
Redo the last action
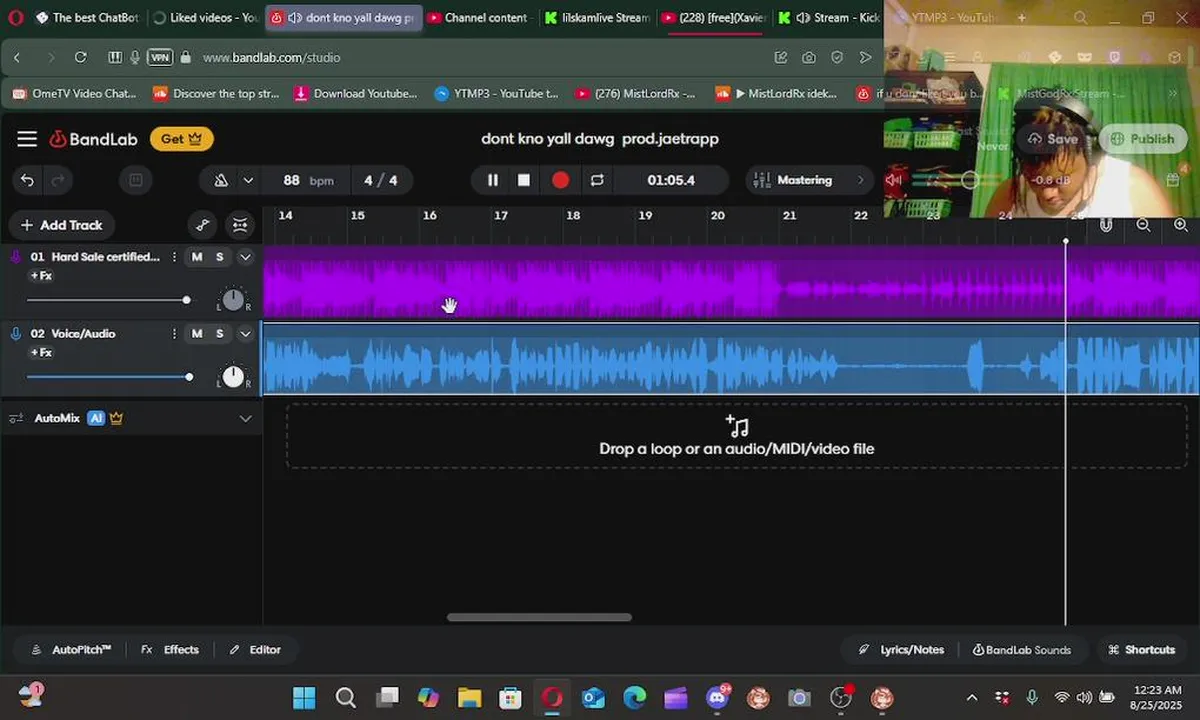coord(58,180)
